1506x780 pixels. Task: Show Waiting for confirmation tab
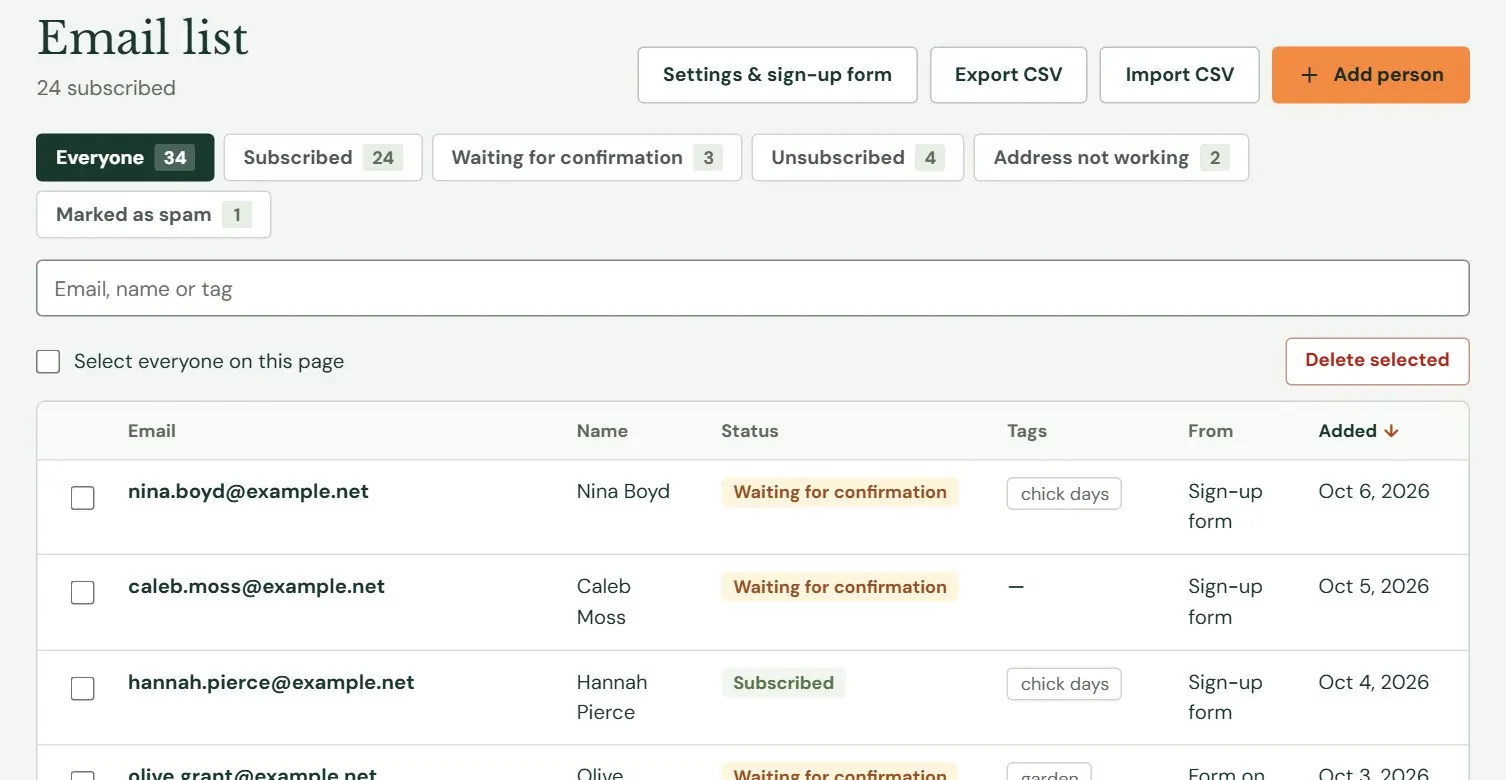click(587, 158)
